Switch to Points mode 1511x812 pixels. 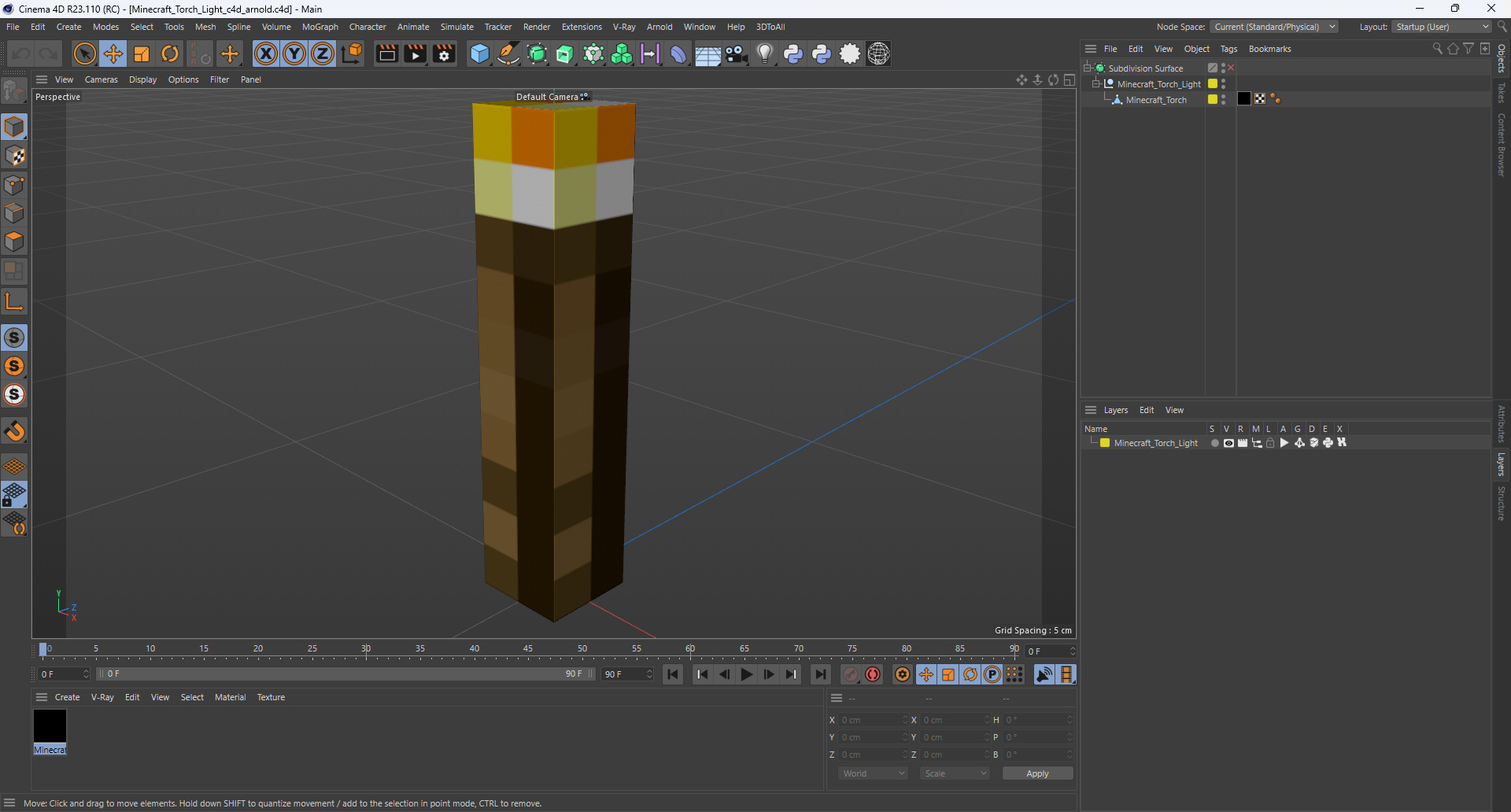point(15,185)
